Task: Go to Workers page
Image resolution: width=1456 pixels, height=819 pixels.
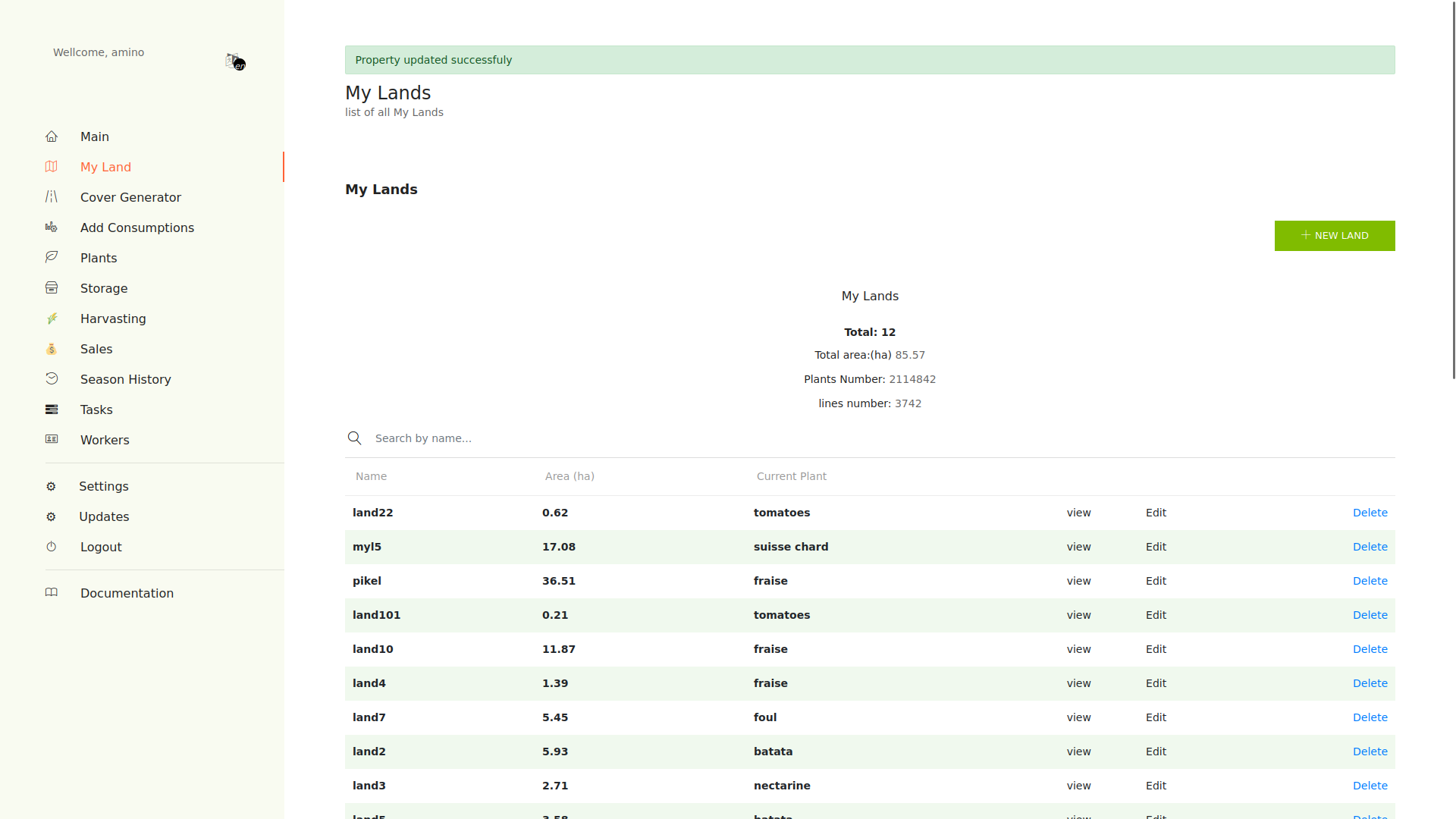Action: 105,440
